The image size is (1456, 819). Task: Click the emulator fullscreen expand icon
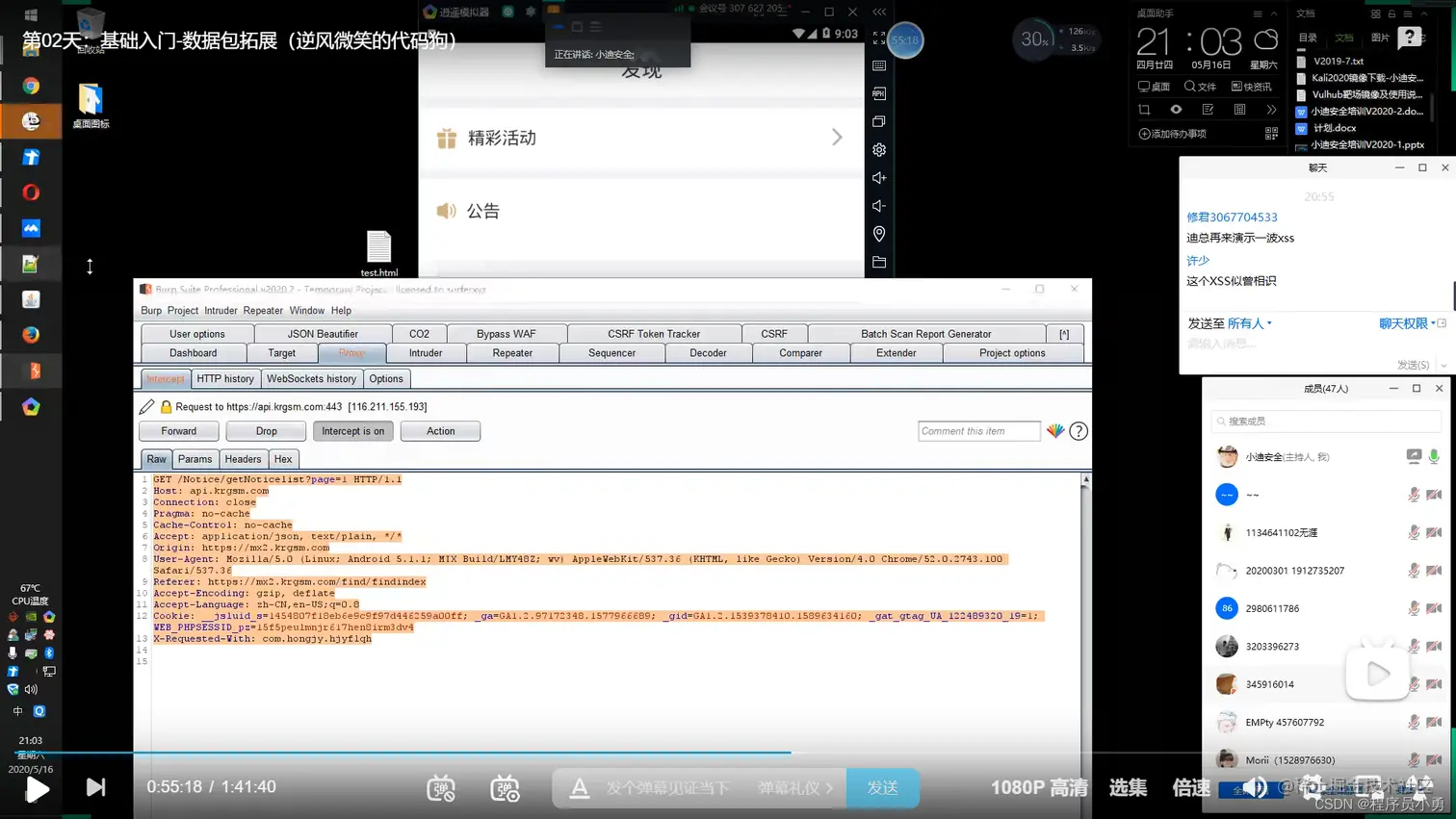click(x=879, y=38)
